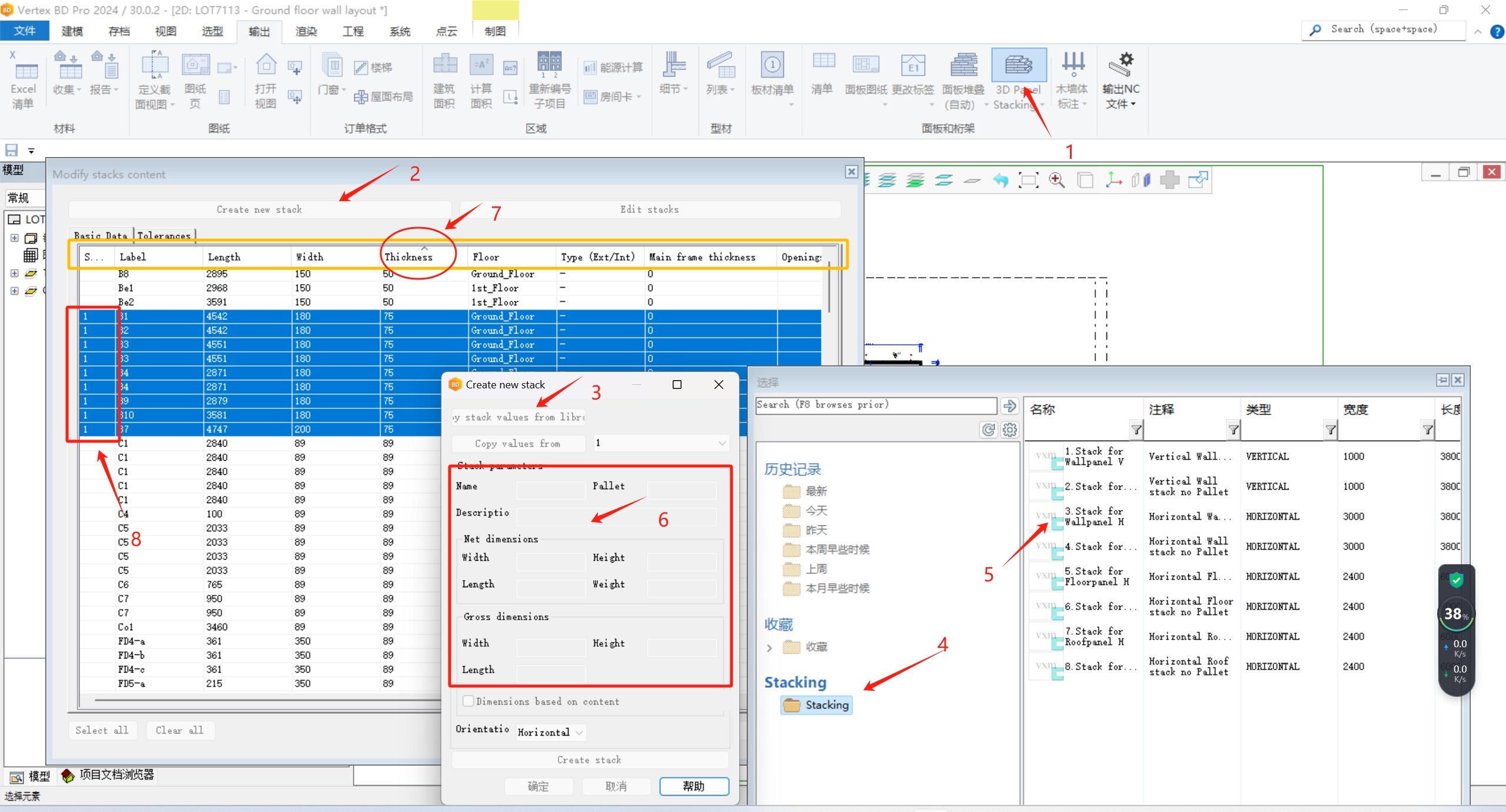The width and height of the screenshot is (1506, 812).
Task: Click the Search (F8 browses prior) field
Action: (x=876, y=405)
